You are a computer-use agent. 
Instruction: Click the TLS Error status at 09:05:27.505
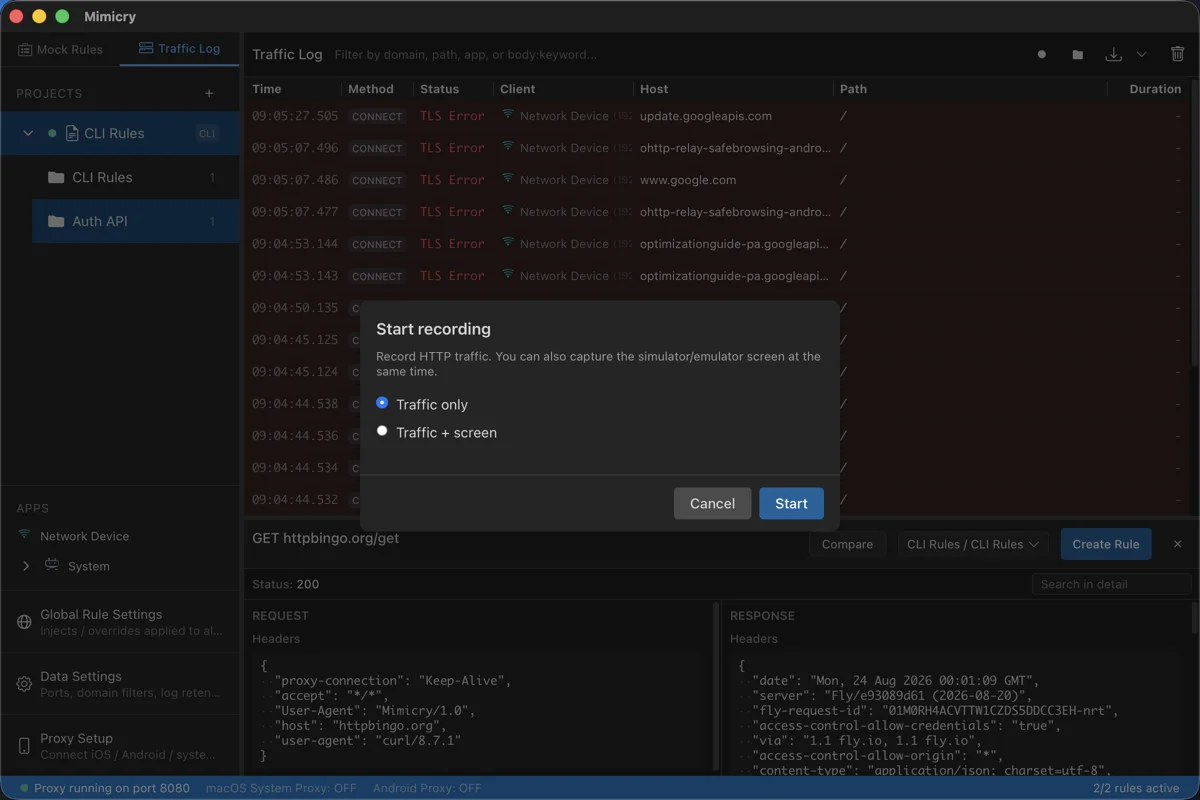tap(452, 116)
